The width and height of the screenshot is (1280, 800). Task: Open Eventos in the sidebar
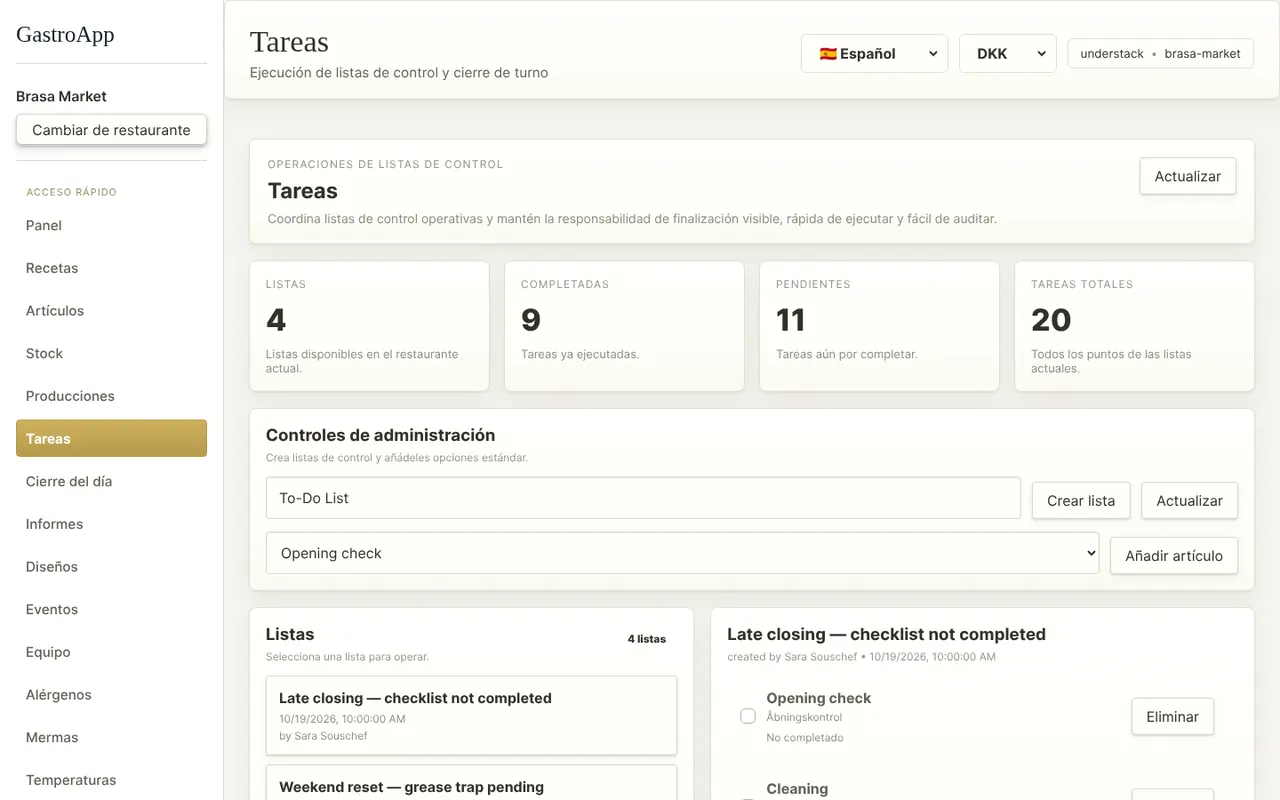(111, 610)
